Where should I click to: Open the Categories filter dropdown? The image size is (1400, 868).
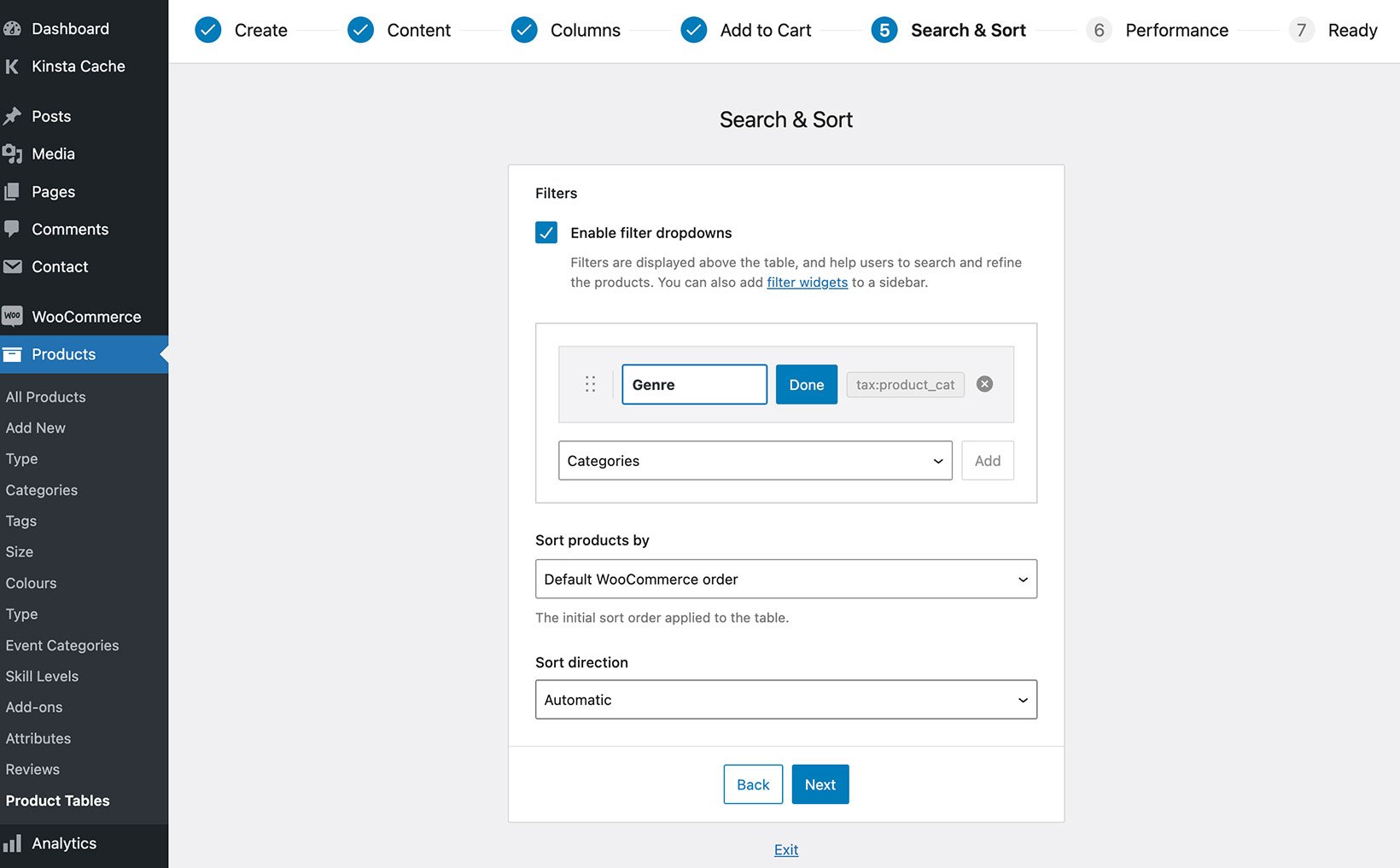click(x=755, y=460)
